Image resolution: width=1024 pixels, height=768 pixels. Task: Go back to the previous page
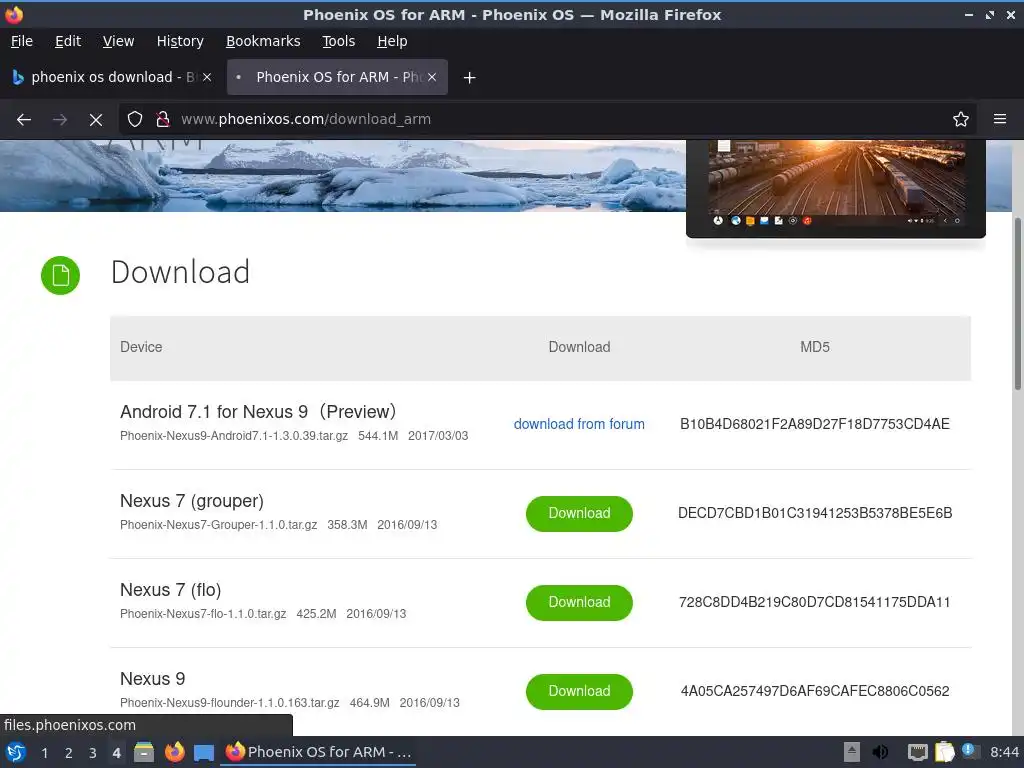pyautogui.click(x=24, y=120)
